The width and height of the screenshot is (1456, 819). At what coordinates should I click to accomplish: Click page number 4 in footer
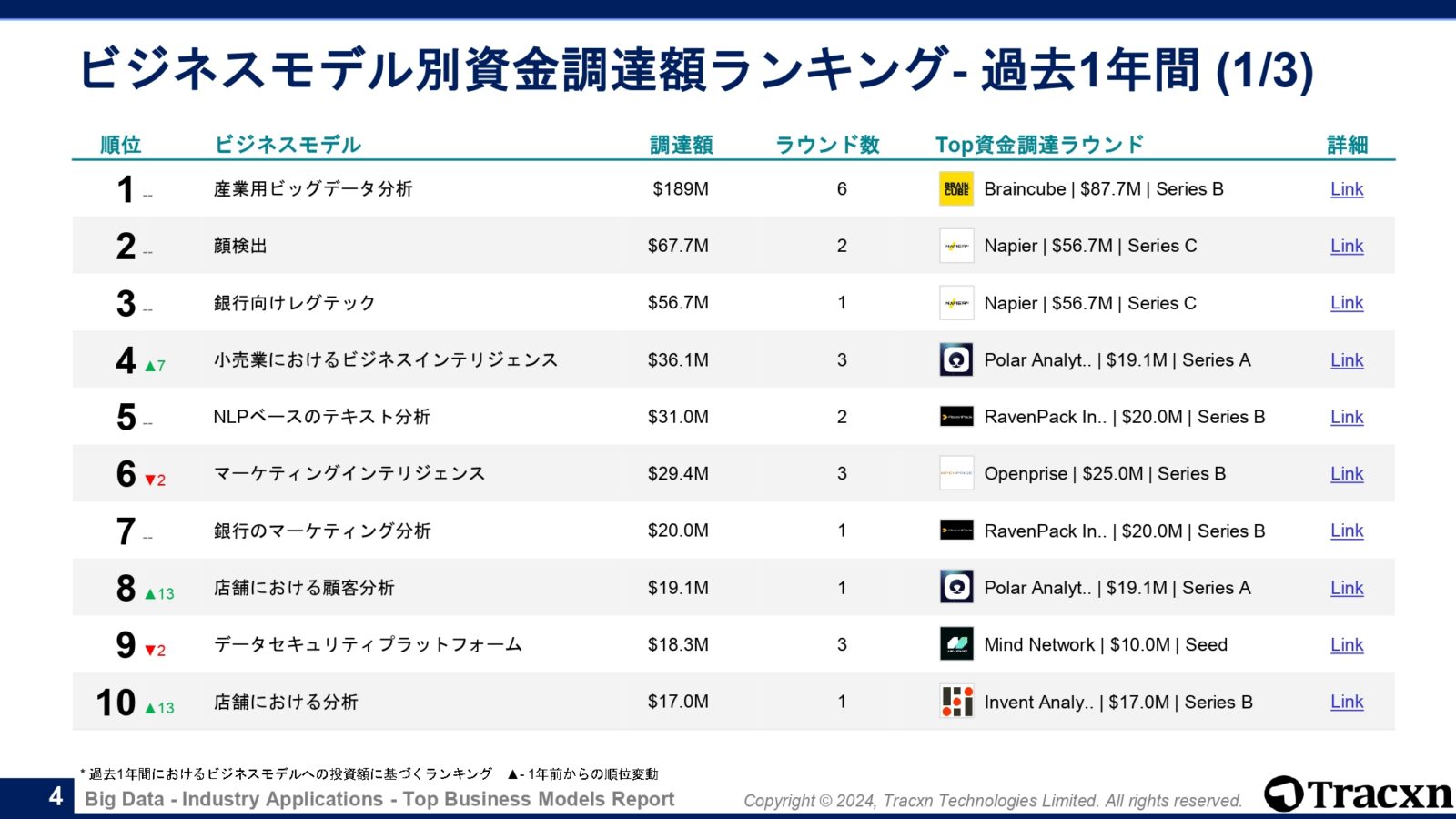pyautogui.click(x=56, y=796)
